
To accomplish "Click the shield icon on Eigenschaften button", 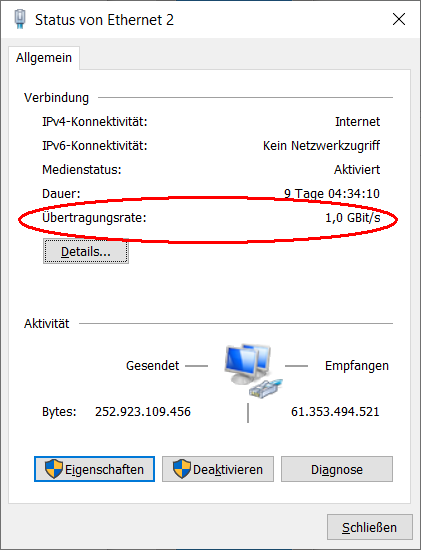I will pos(54,469).
